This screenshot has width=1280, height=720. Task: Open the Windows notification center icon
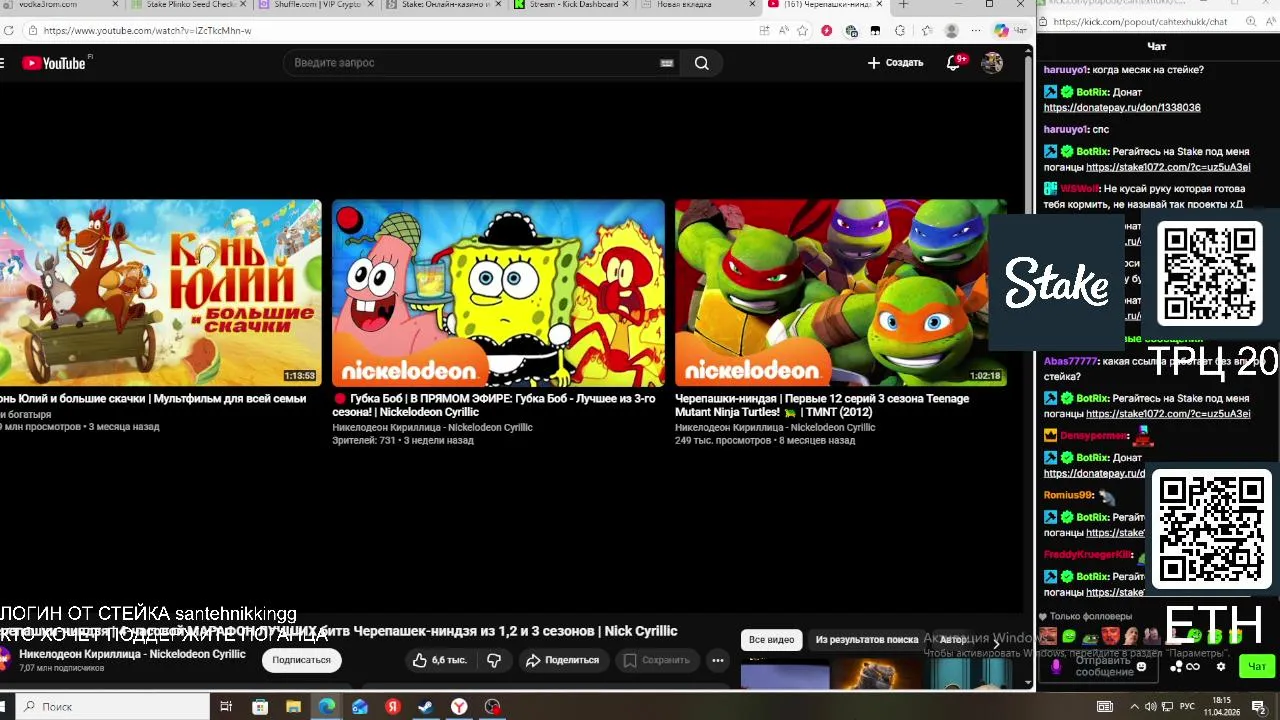[x=1259, y=707]
